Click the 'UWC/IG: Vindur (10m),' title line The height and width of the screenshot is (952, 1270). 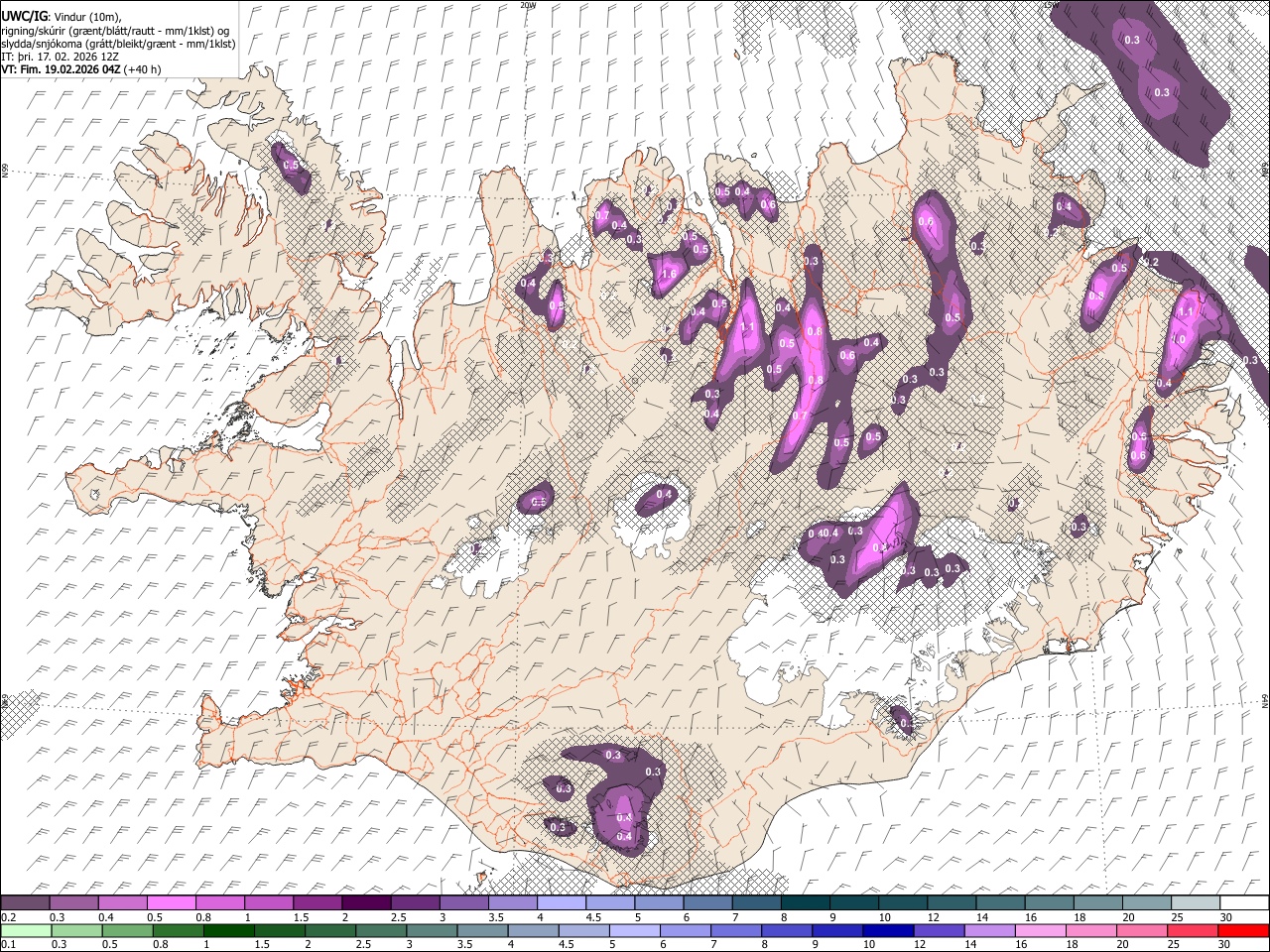62,18
